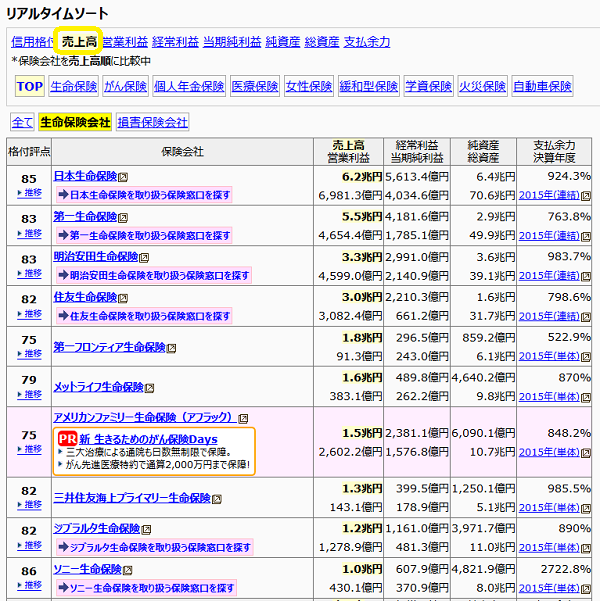Click external icon after 2015年(連結) in 日本生命 row
The height and width of the screenshot is (601, 600).
pyautogui.click(x=586, y=196)
